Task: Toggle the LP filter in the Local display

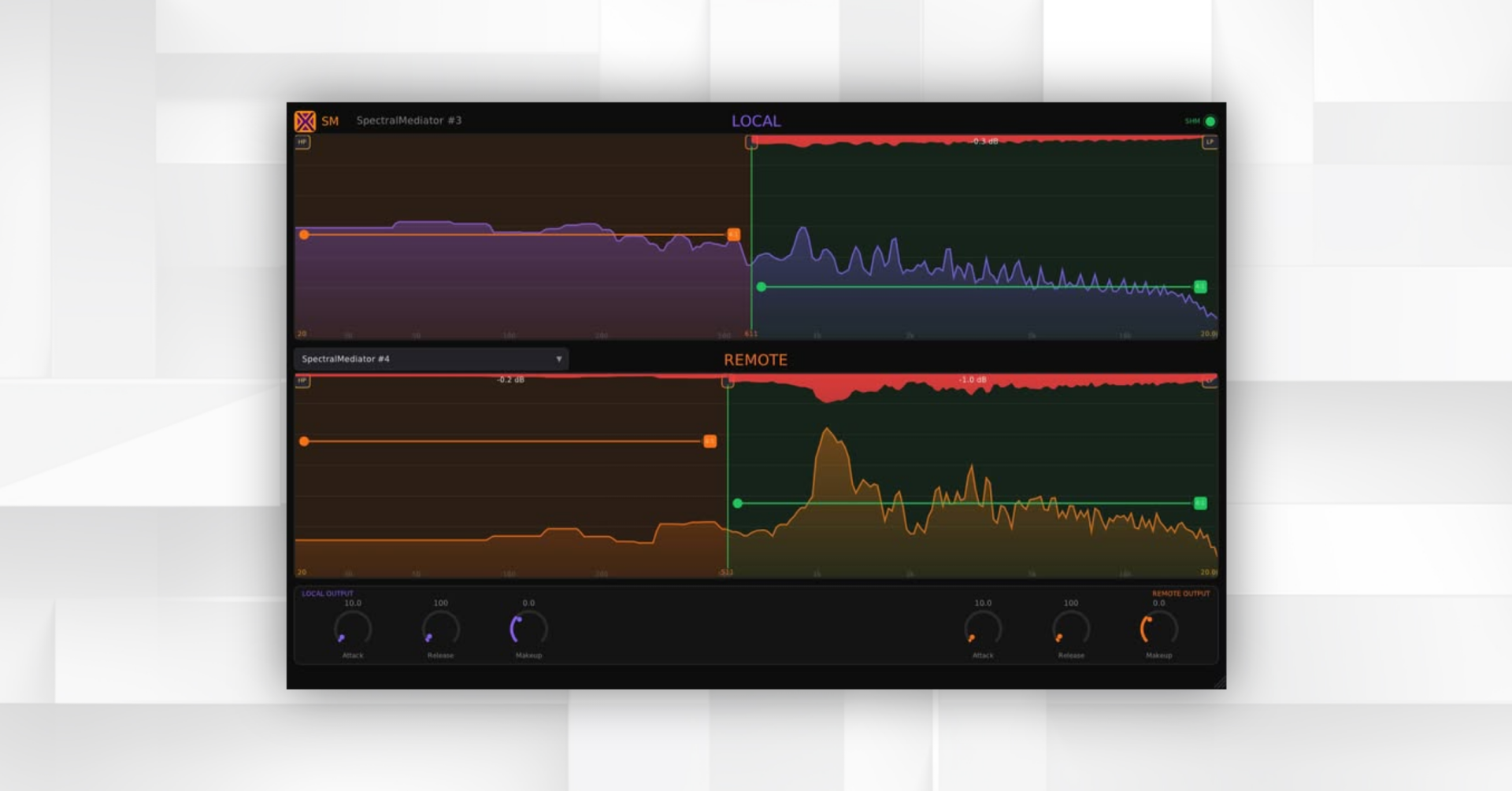Action: point(1210,142)
